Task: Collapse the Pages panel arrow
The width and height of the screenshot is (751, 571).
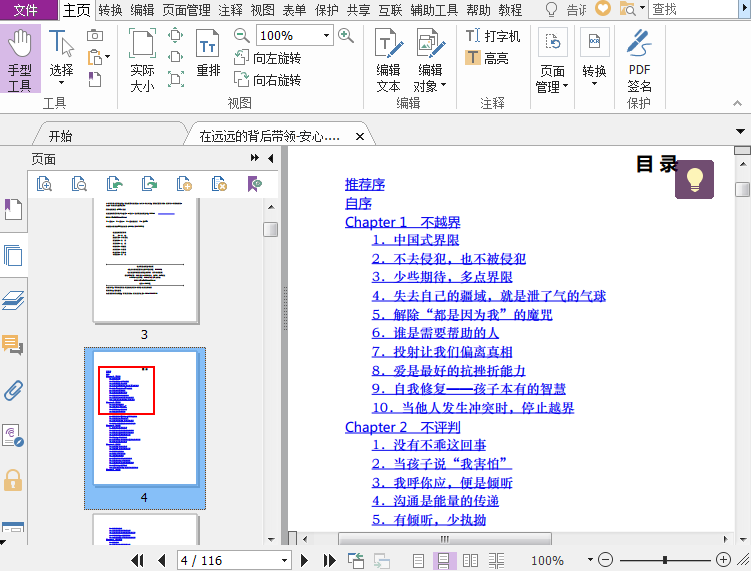Action: click(x=271, y=158)
